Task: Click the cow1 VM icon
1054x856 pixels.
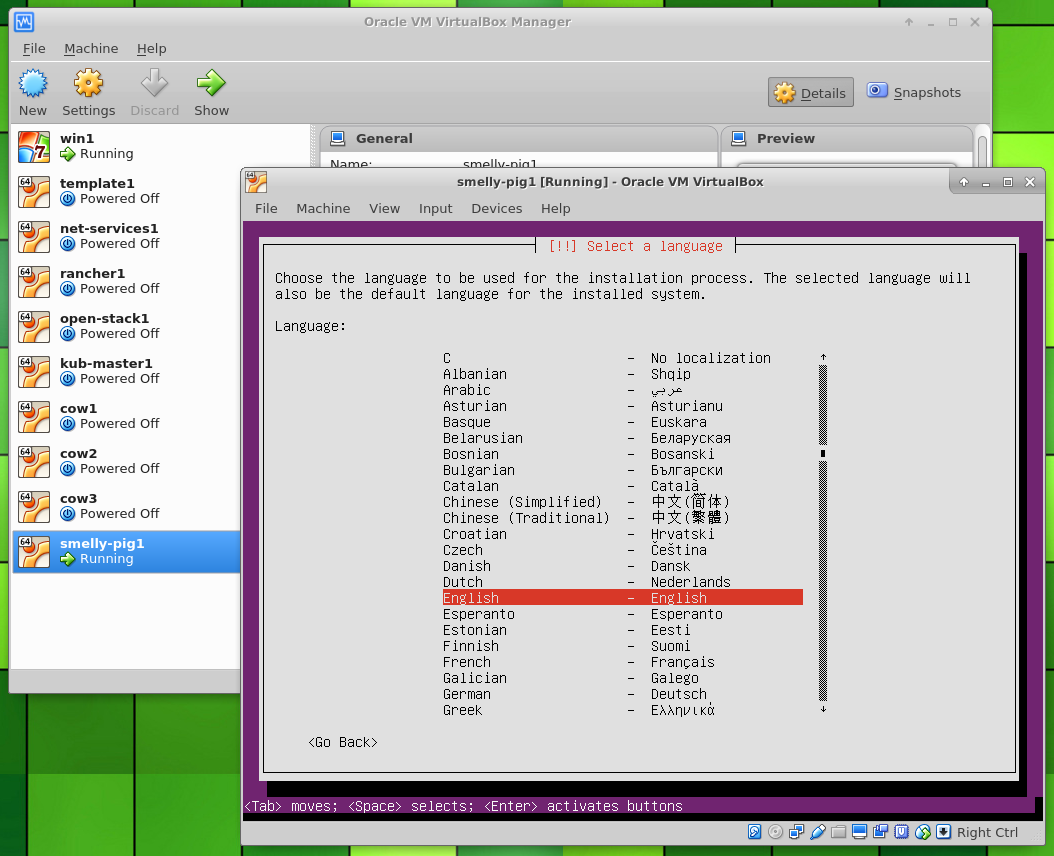Action: click(x=34, y=417)
